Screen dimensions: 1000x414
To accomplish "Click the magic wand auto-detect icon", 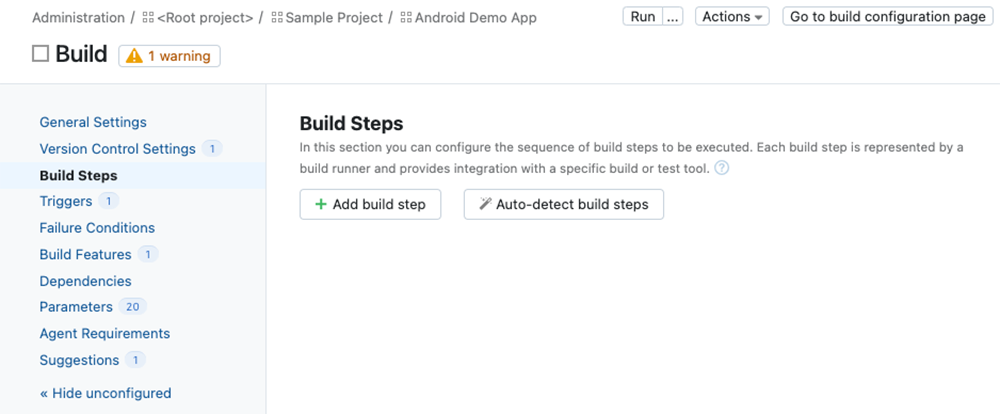I will (x=485, y=204).
